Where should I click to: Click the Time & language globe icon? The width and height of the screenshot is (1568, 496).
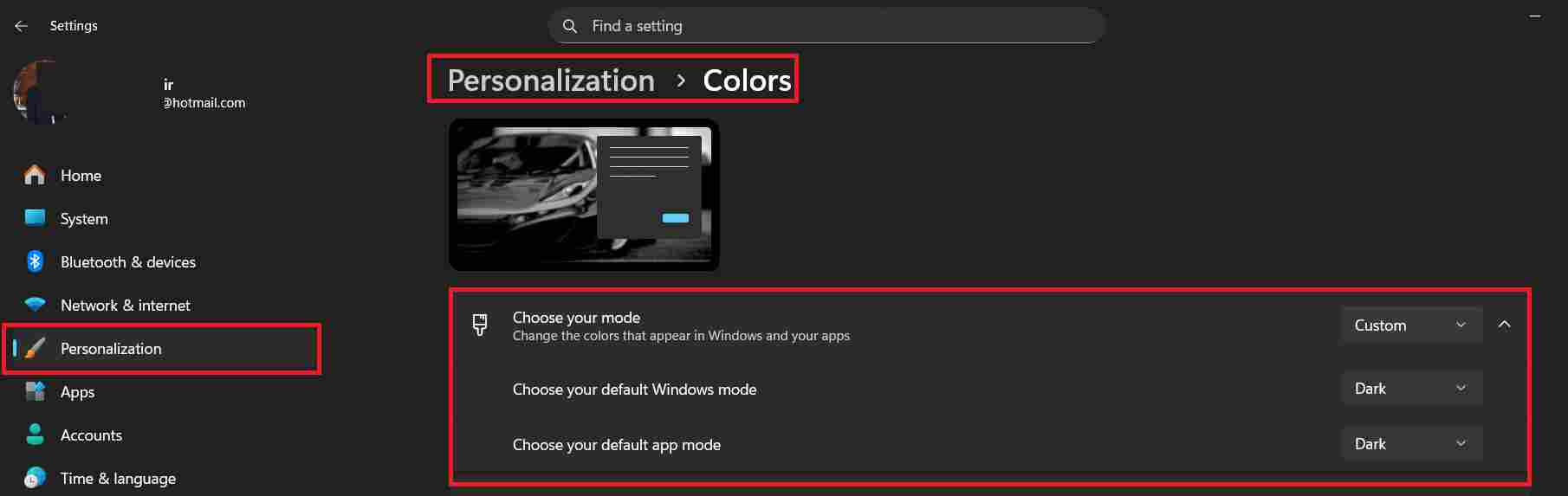point(35,478)
